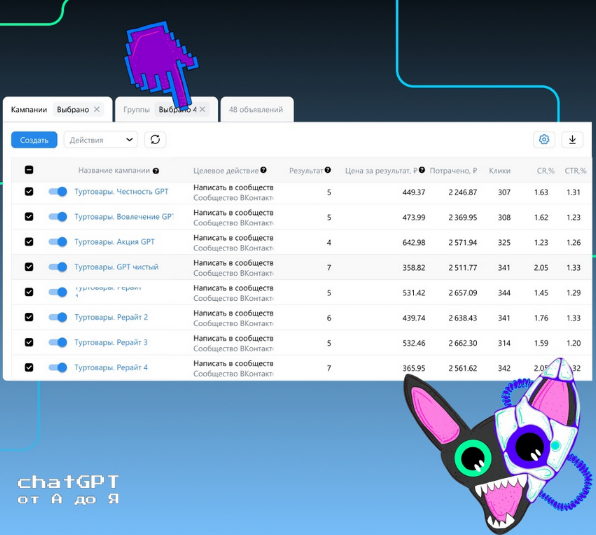Uncheck the Туртовары. Рерайт 4 checkbox
The image size is (596, 535).
click(29, 367)
